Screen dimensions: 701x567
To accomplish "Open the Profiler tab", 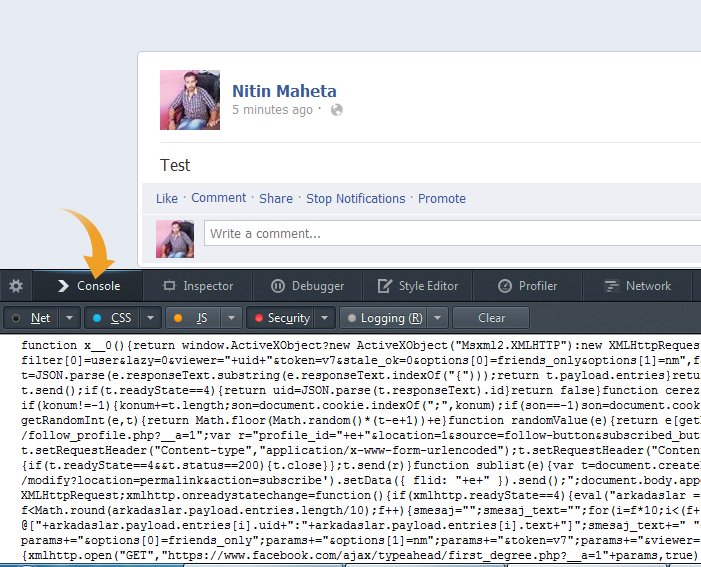I will coord(528,286).
